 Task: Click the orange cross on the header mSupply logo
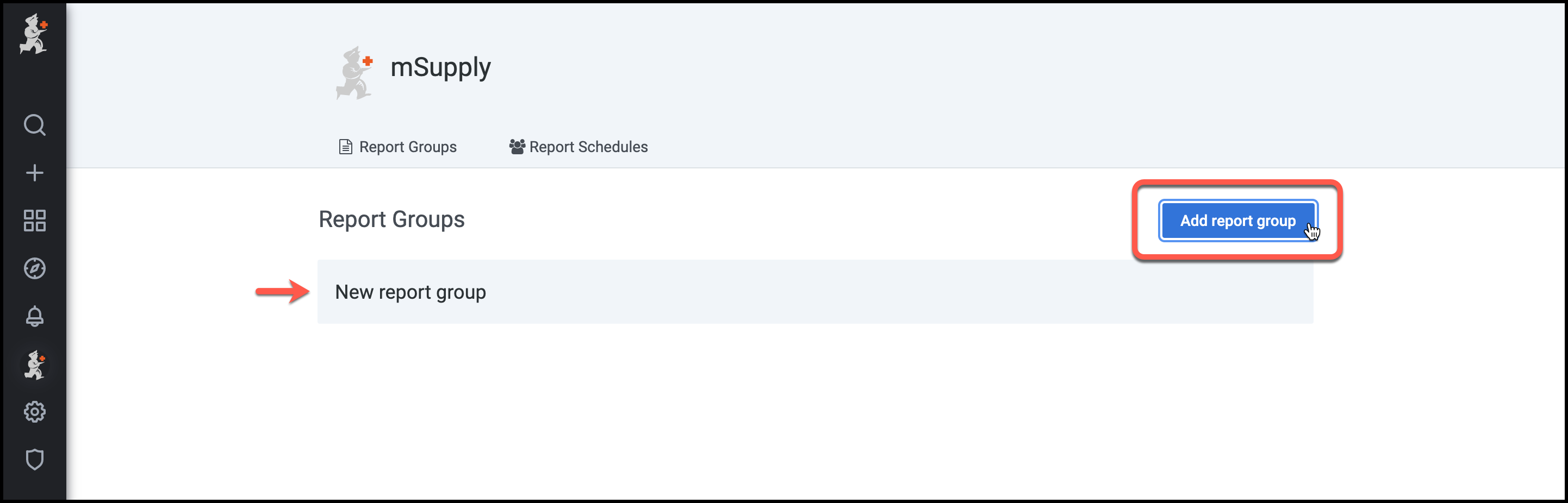tap(368, 61)
